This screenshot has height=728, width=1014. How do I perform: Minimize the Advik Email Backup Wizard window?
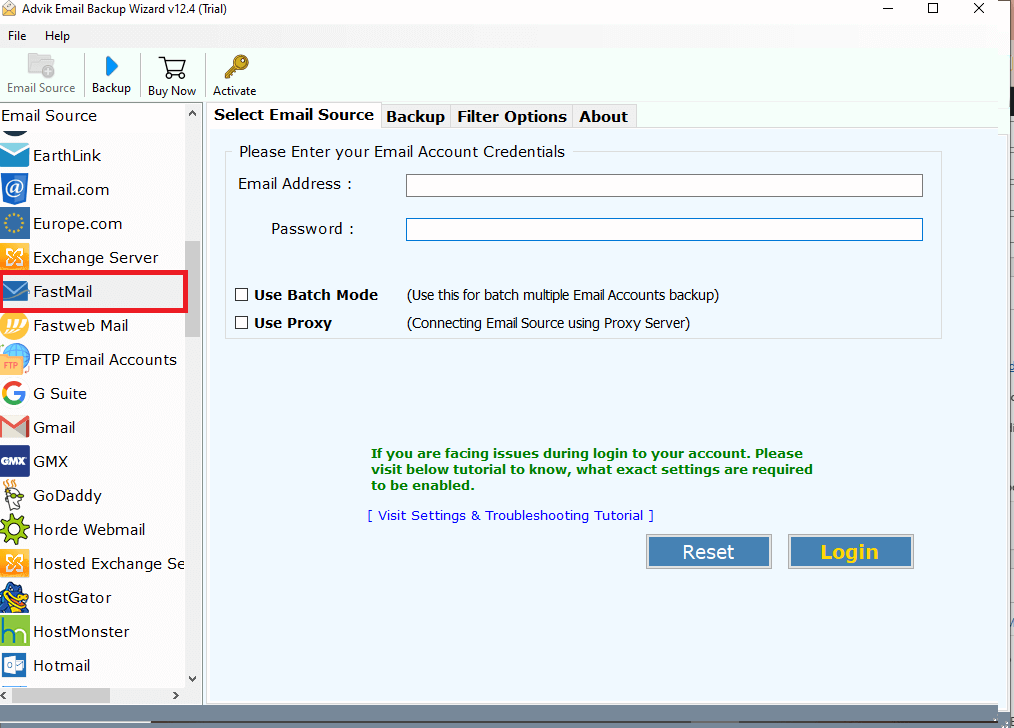[888, 8]
